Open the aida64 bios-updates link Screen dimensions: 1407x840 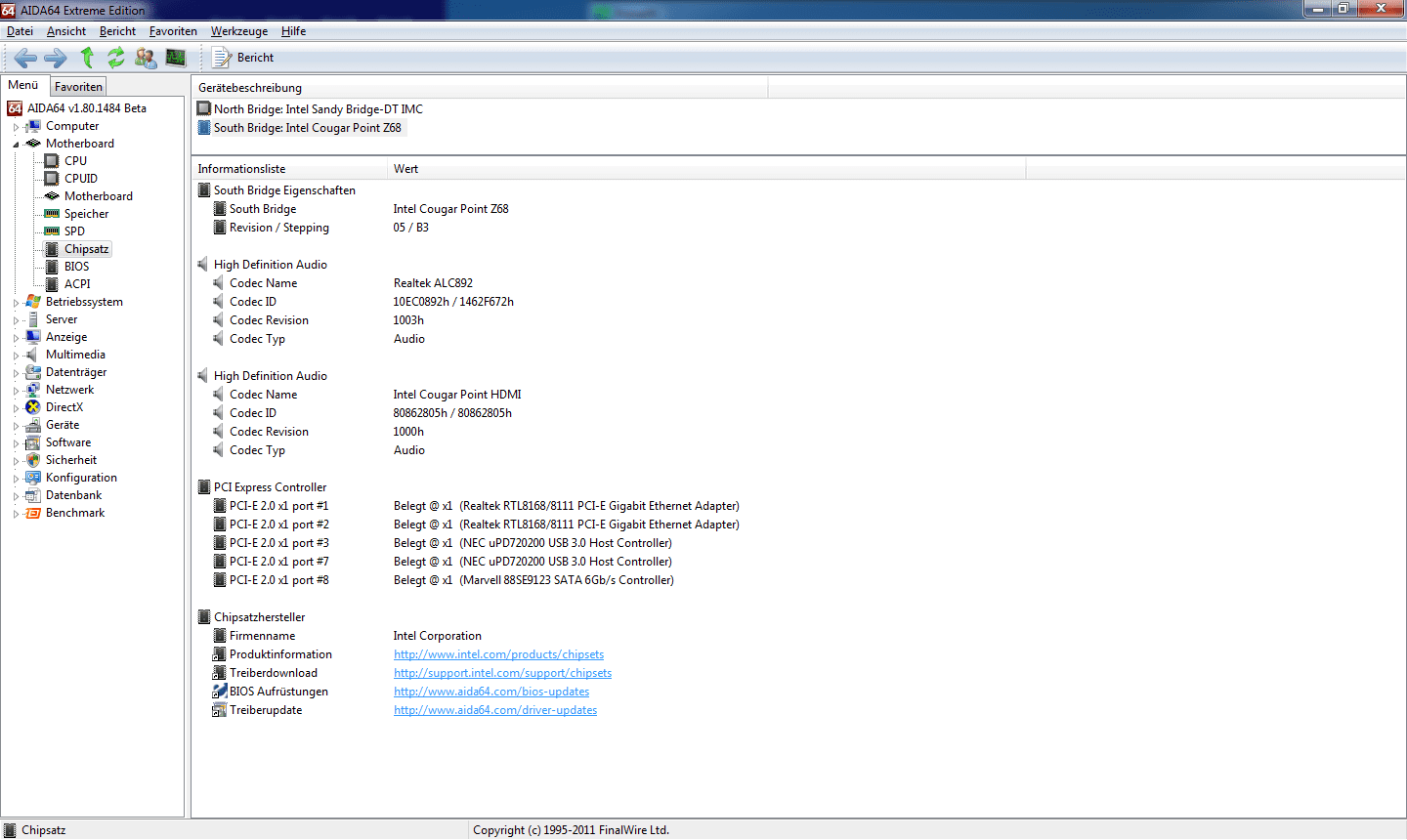(x=491, y=692)
